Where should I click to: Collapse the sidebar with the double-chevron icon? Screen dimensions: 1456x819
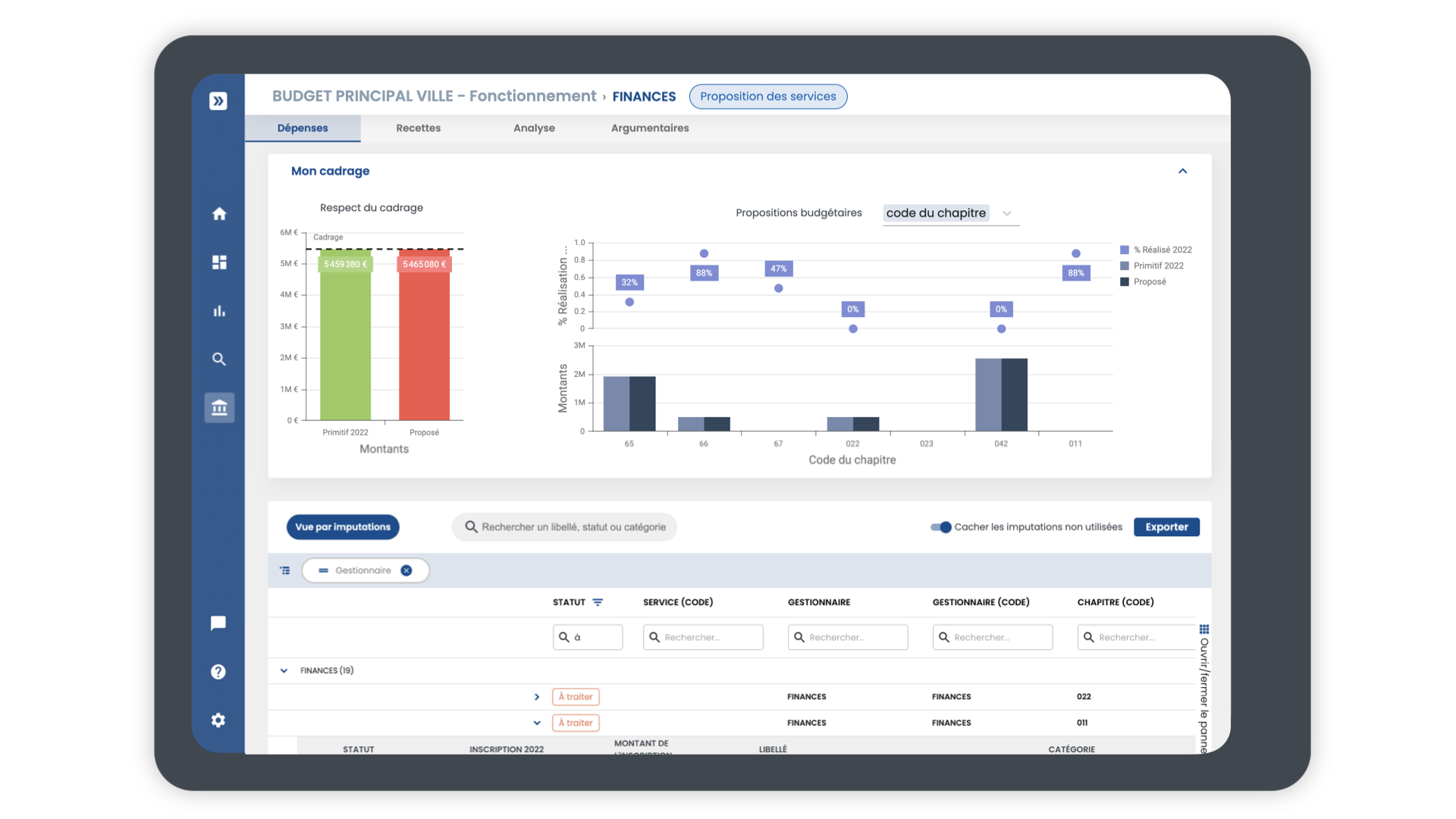219,100
